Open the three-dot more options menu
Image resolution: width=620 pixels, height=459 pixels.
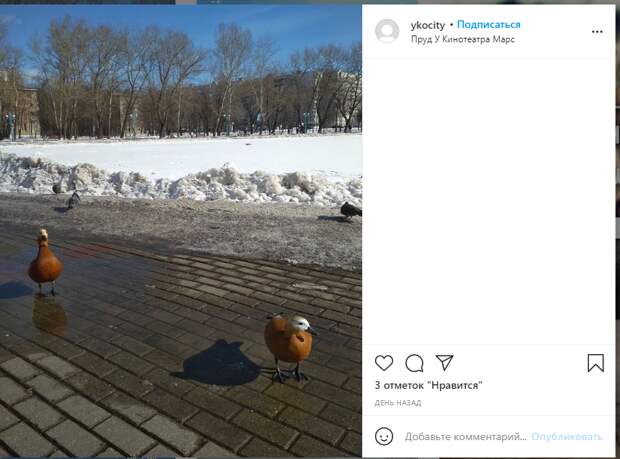(597, 32)
